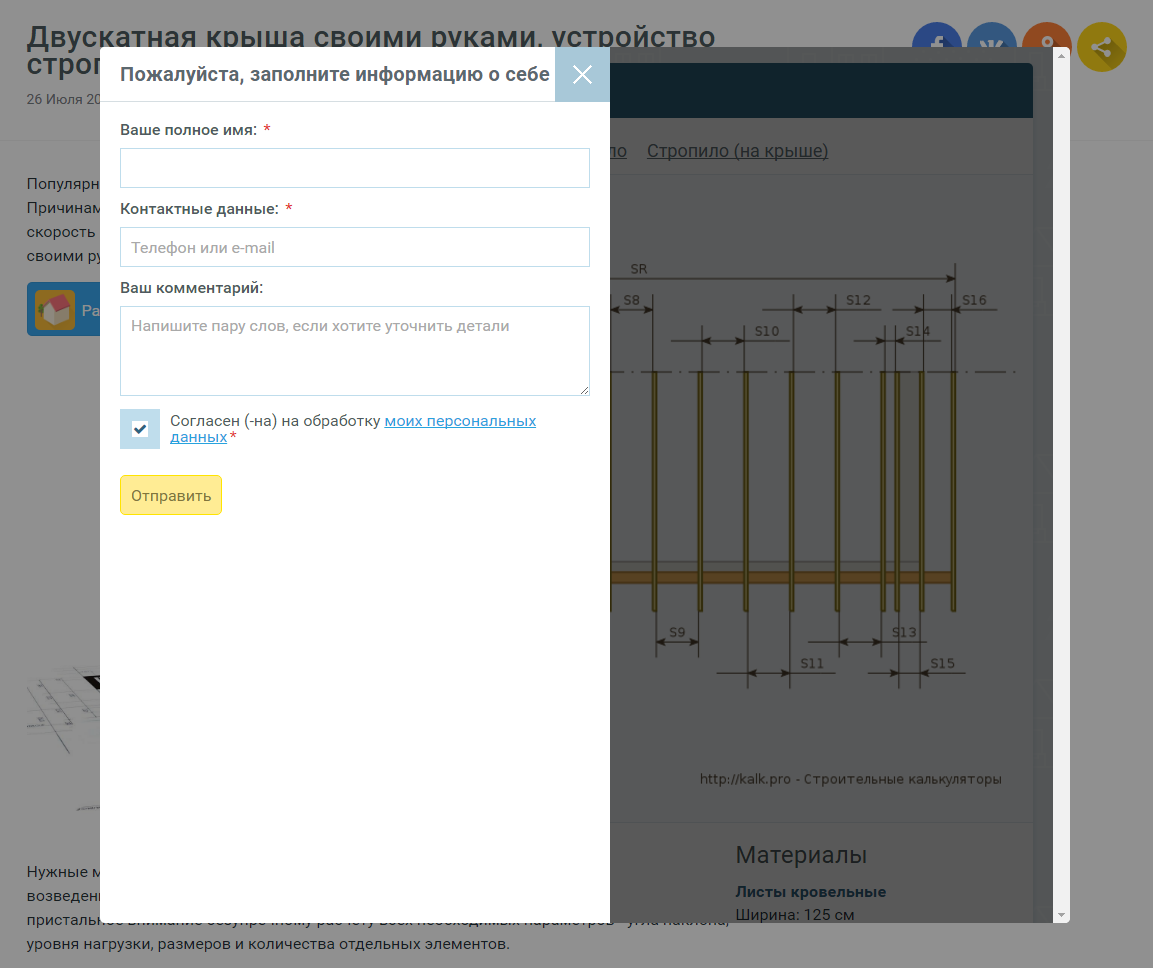Close the personal info form dialog
The height and width of the screenshot is (968, 1153).
tap(582, 74)
